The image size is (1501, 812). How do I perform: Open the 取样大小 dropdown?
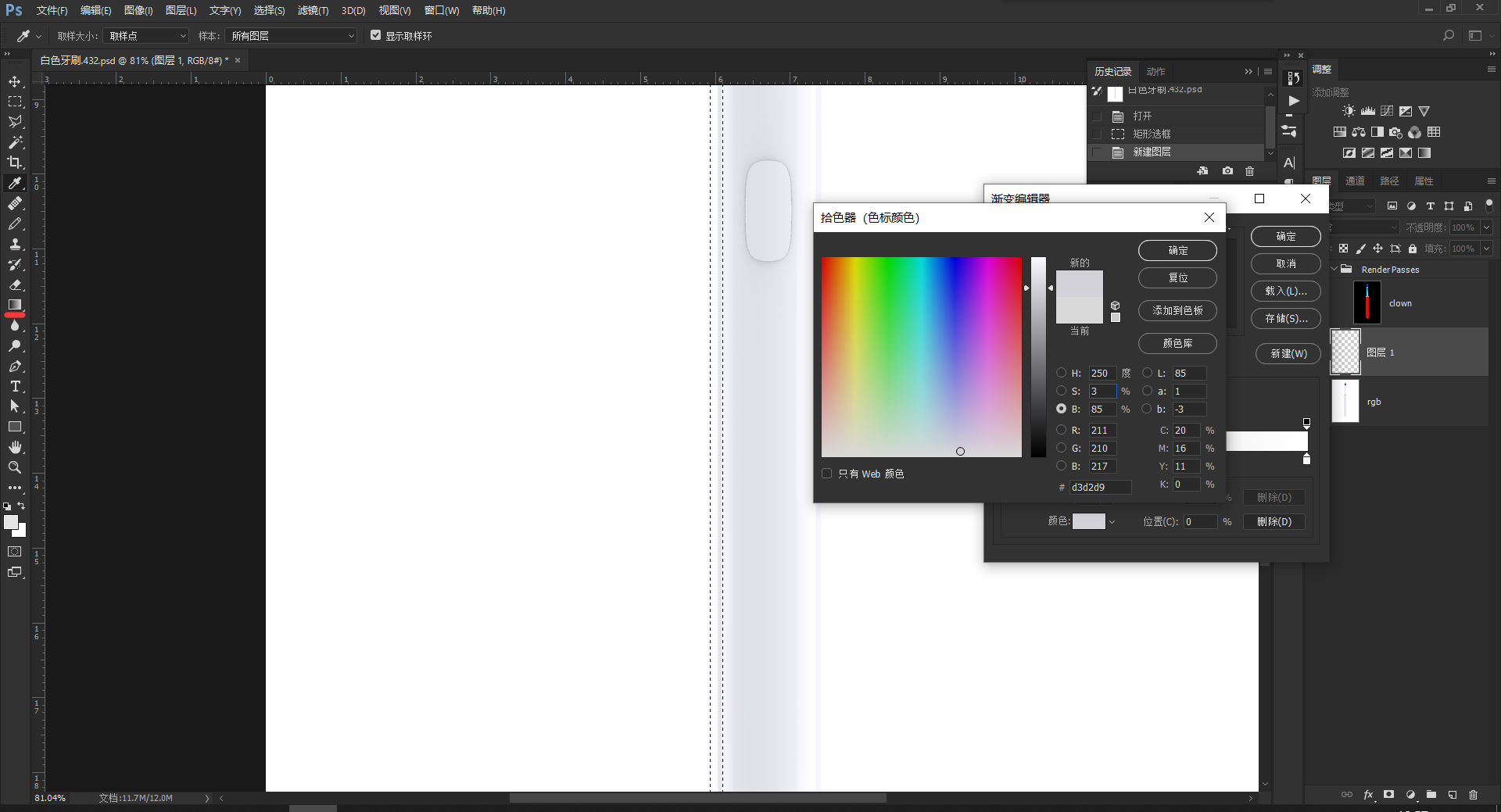tap(145, 35)
